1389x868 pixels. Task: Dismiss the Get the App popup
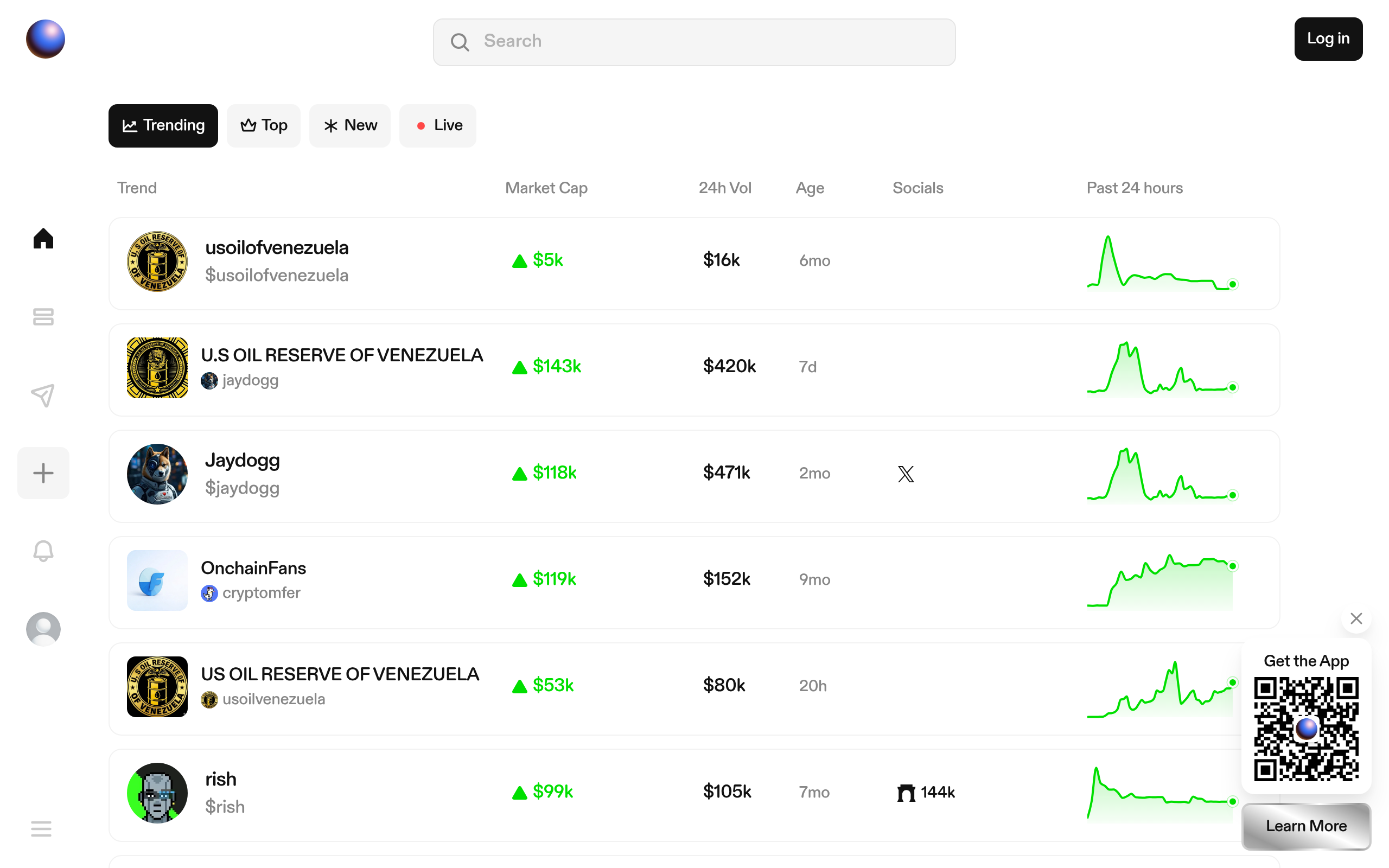pyautogui.click(x=1356, y=618)
